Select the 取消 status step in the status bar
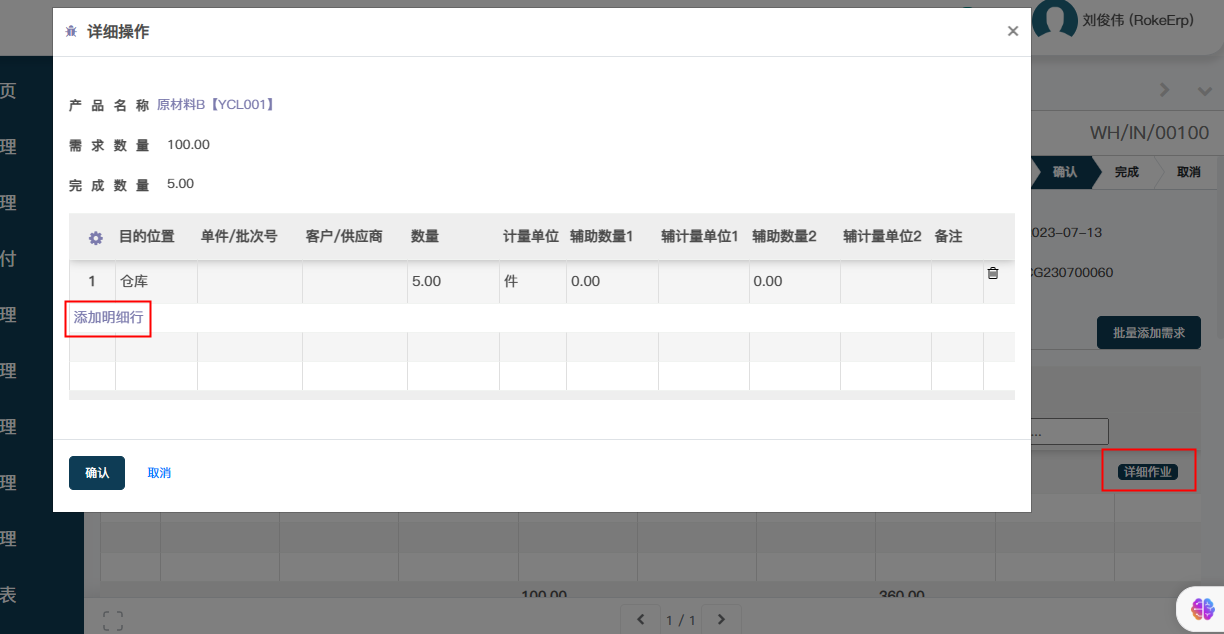Image resolution: width=1224 pixels, height=634 pixels. tap(1188, 172)
